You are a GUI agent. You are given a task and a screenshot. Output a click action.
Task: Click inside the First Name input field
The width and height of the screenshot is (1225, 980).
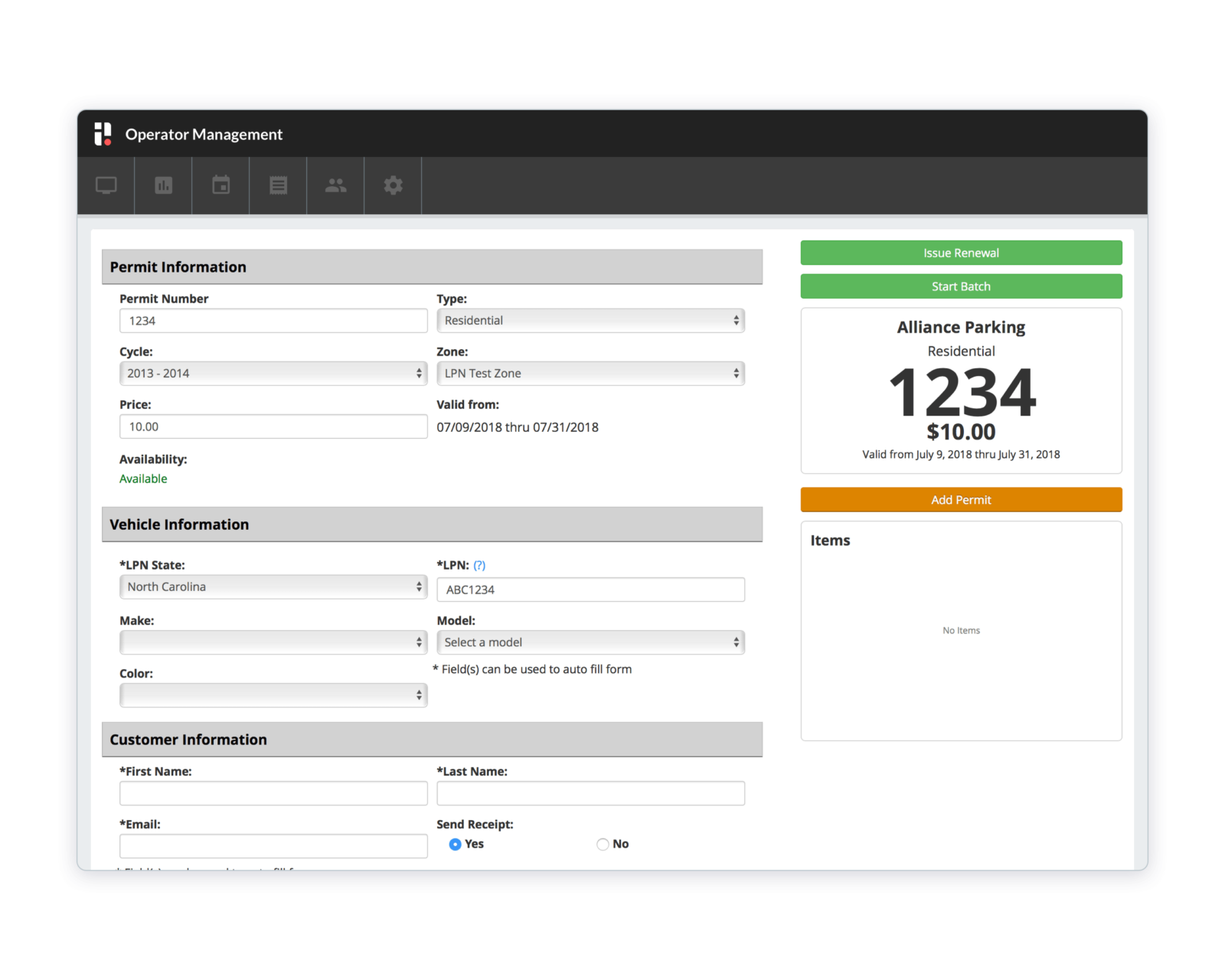coord(273,793)
